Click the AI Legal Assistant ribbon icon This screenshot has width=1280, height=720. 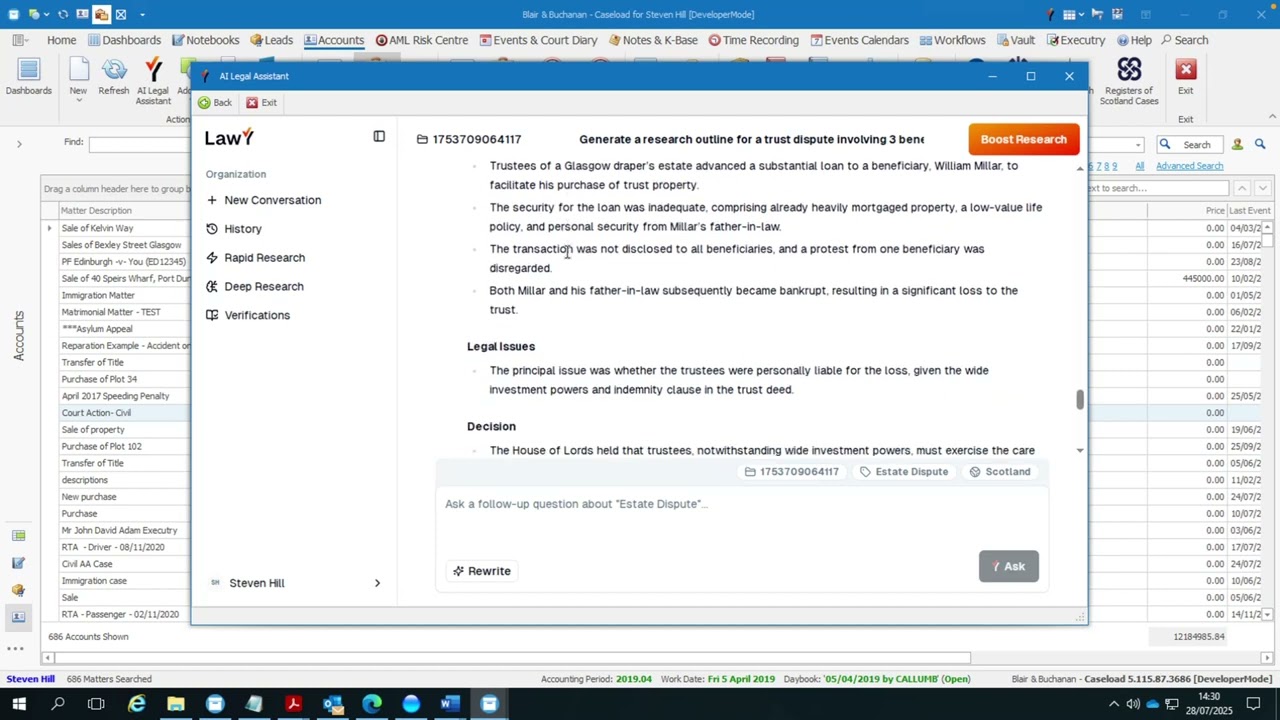pyautogui.click(x=153, y=81)
